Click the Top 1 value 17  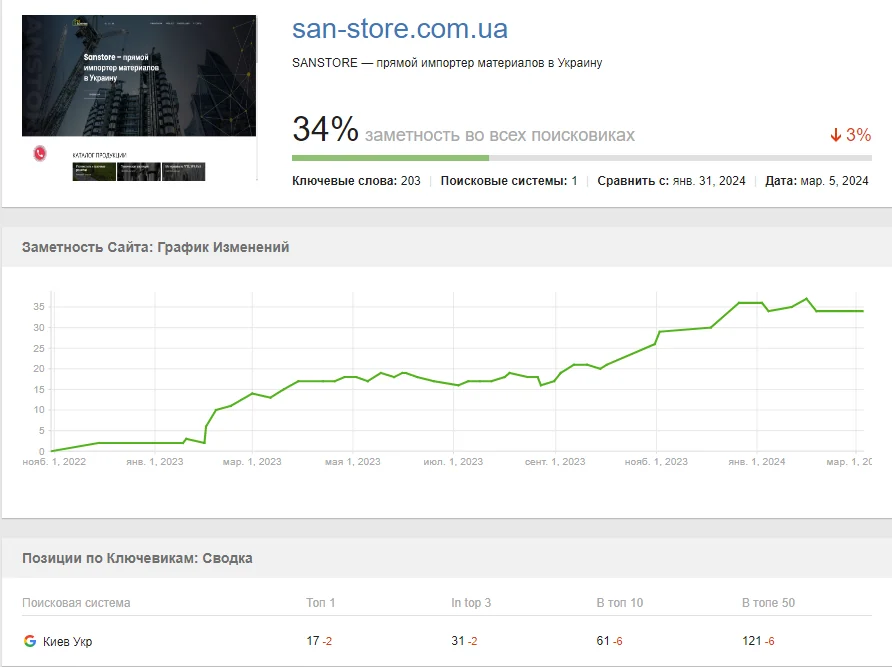pos(313,641)
